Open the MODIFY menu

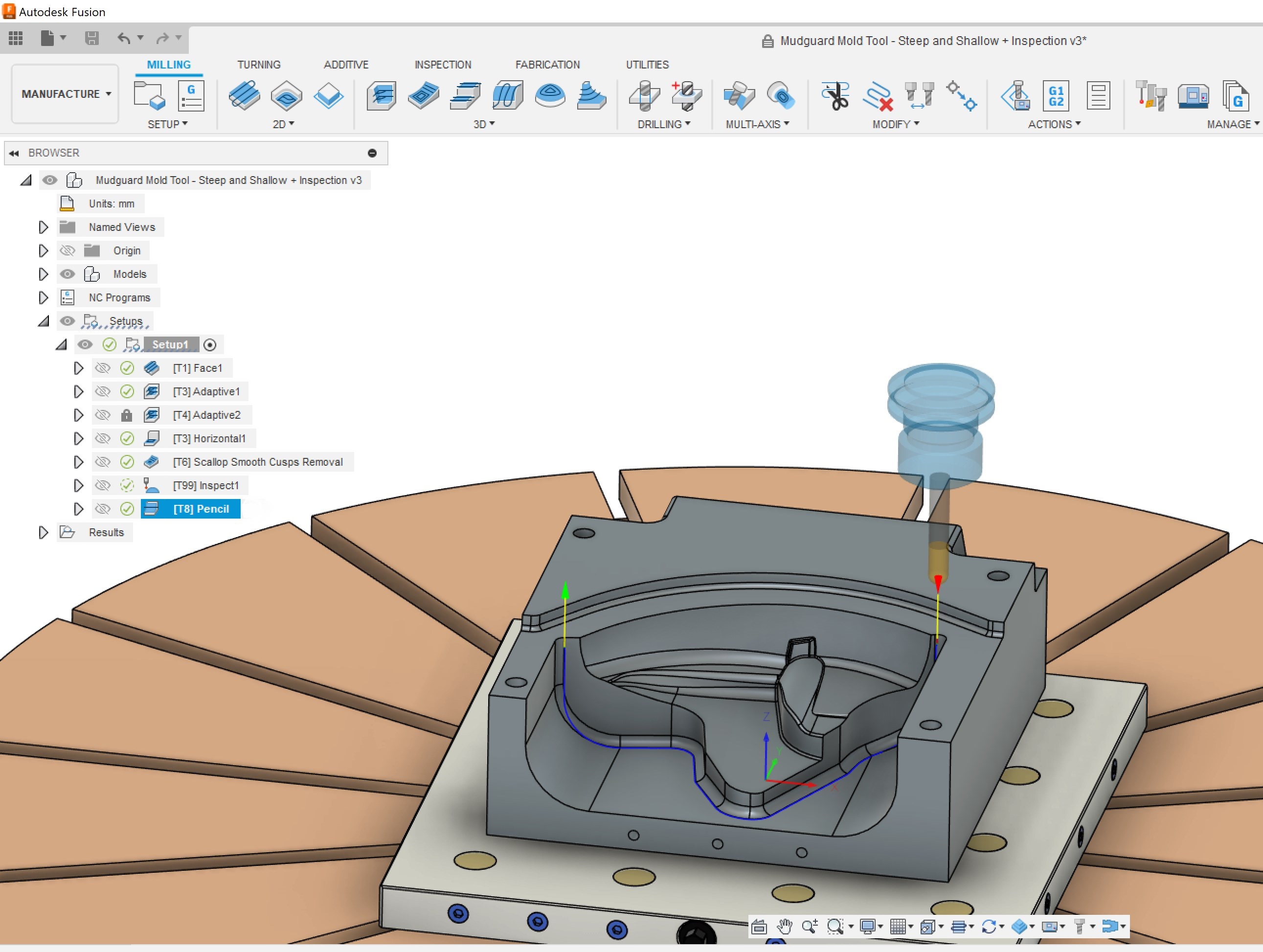click(896, 124)
